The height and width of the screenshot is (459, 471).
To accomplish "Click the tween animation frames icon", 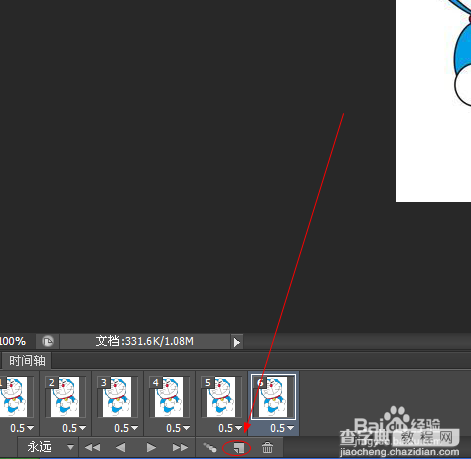I will click(210, 448).
